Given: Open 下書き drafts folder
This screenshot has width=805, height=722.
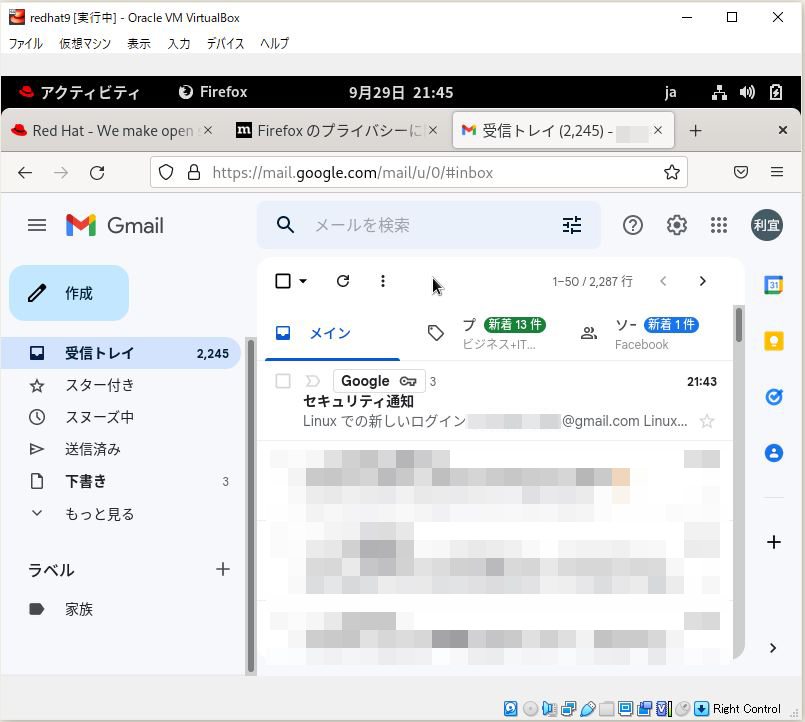Looking at the screenshot, I should tap(121, 481).
